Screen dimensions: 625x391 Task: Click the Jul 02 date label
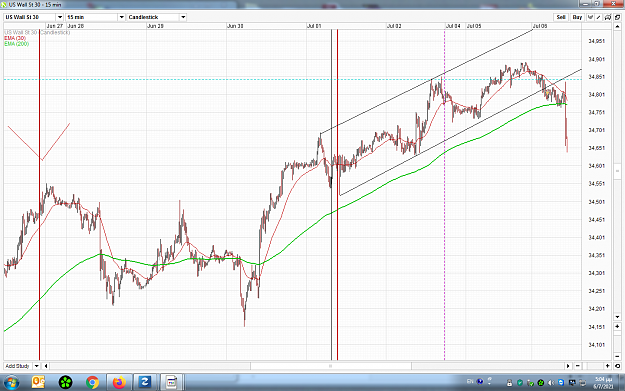(394, 26)
